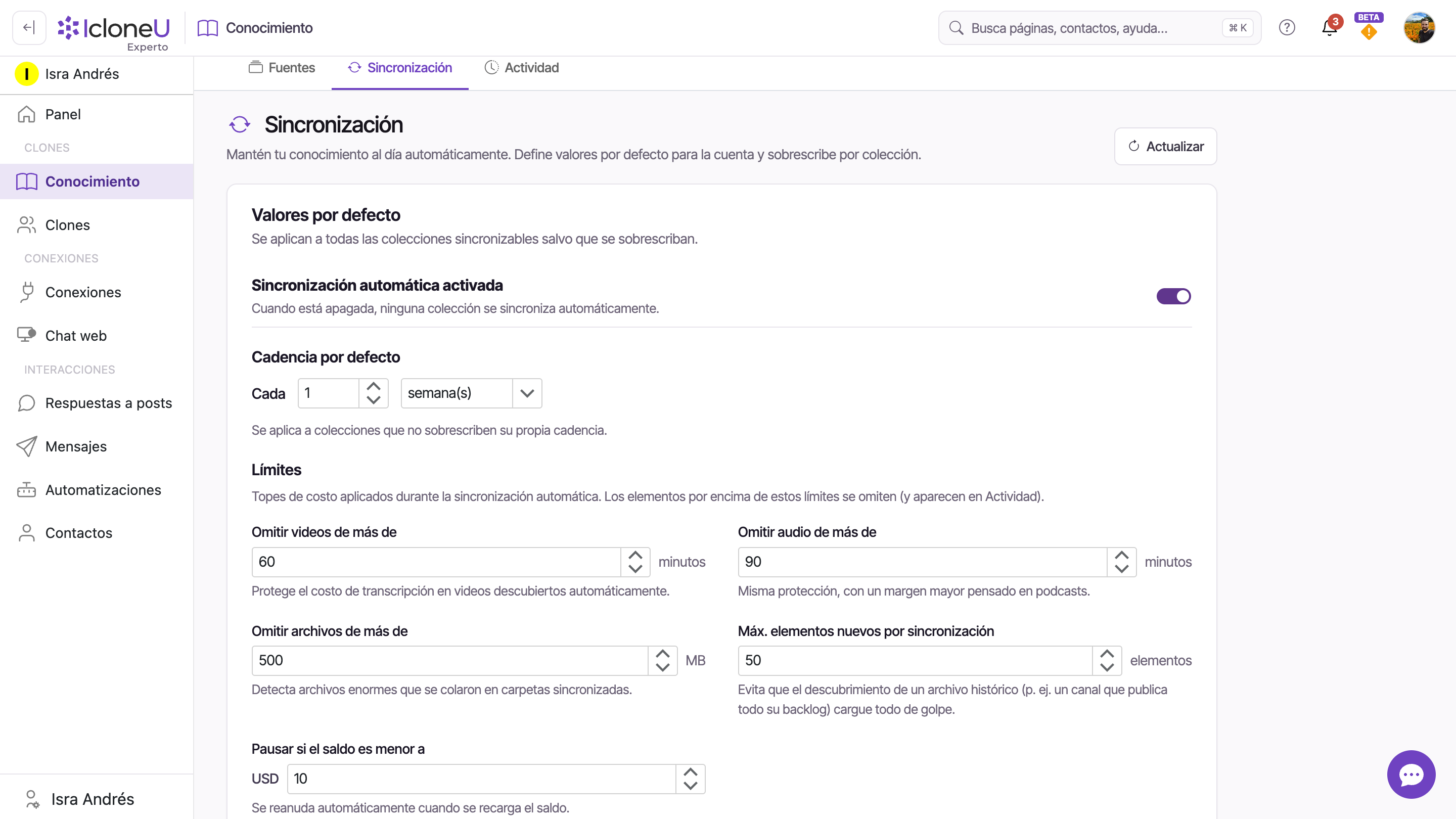Screen dimensions: 1456x819
Task: Open Contactos in the sidebar
Action: click(x=97, y=533)
